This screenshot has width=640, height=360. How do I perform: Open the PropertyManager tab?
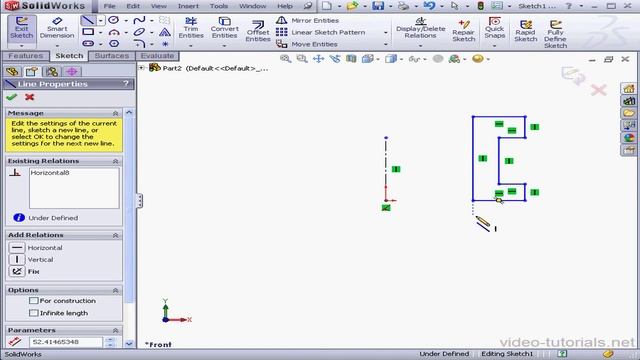(32, 71)
